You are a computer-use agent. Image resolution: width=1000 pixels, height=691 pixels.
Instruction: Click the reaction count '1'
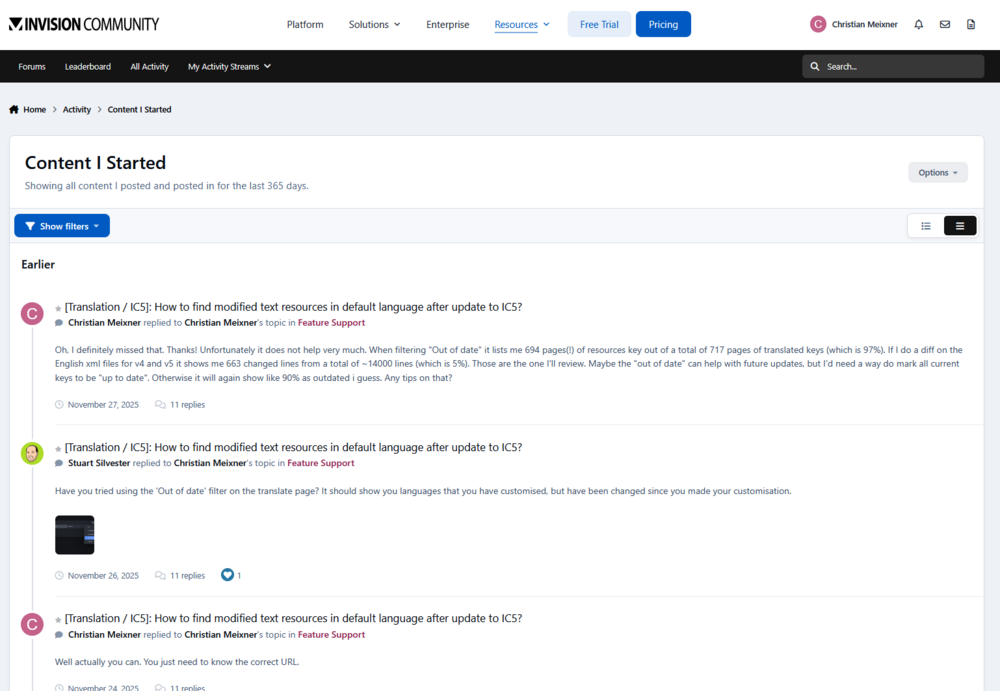pos(239,576)
